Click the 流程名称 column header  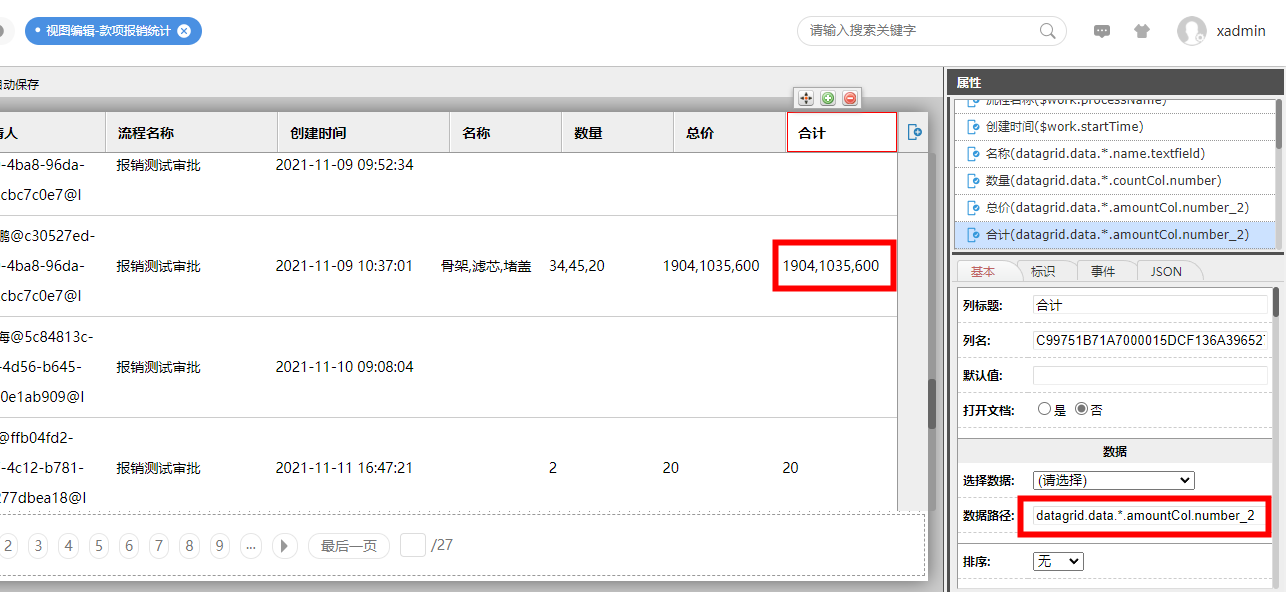point(191,132)
